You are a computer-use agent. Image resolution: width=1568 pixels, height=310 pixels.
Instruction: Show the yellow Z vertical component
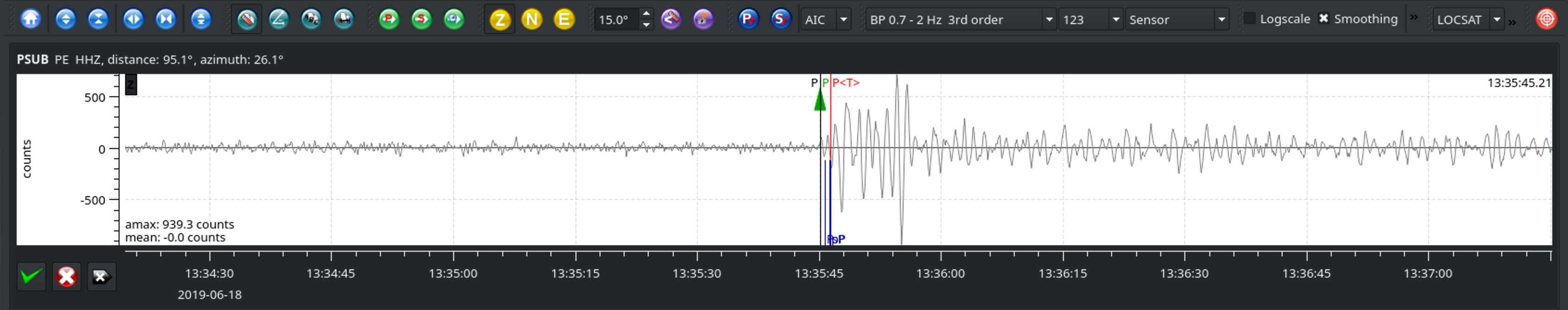500,19
